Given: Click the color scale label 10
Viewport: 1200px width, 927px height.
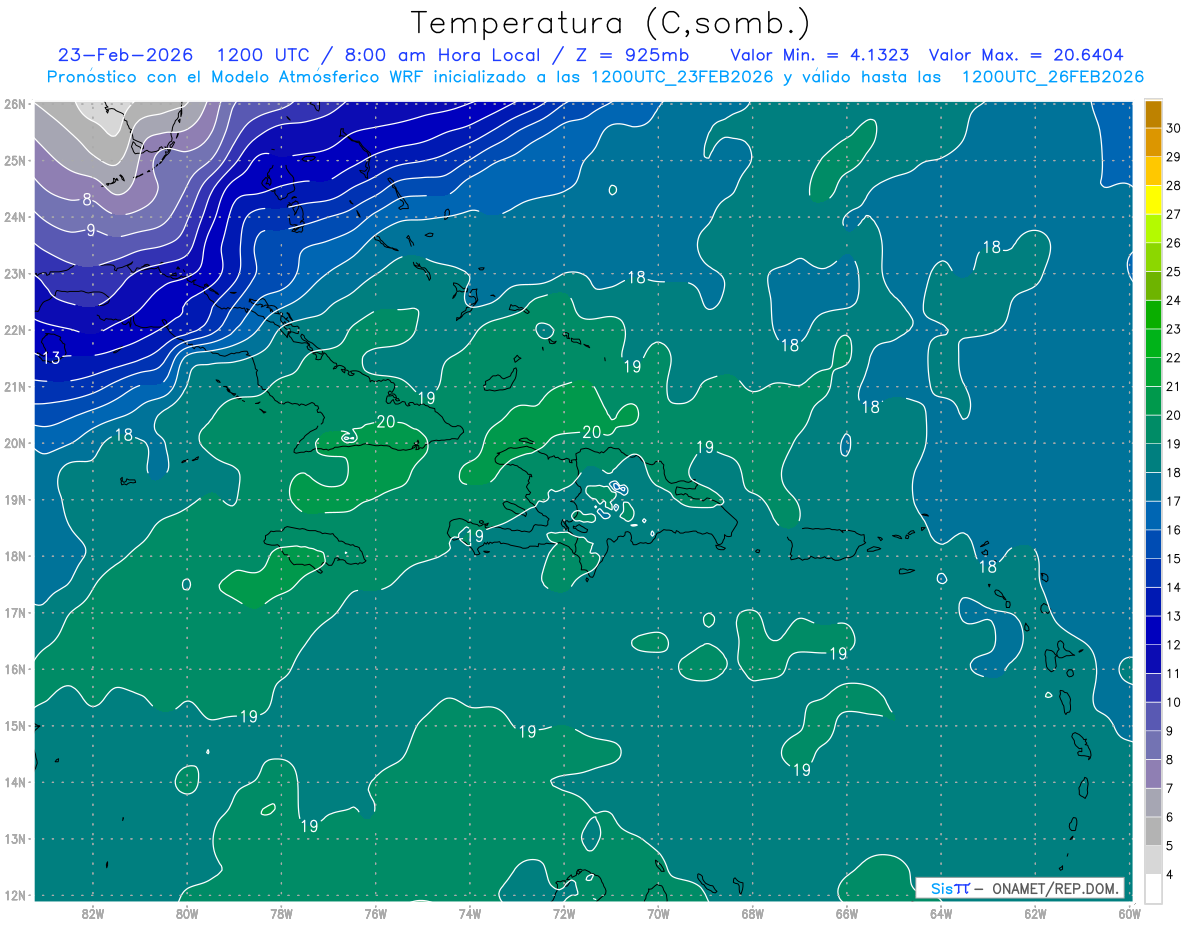Looking at the screenshot, I should click(x=1174, y=702).
